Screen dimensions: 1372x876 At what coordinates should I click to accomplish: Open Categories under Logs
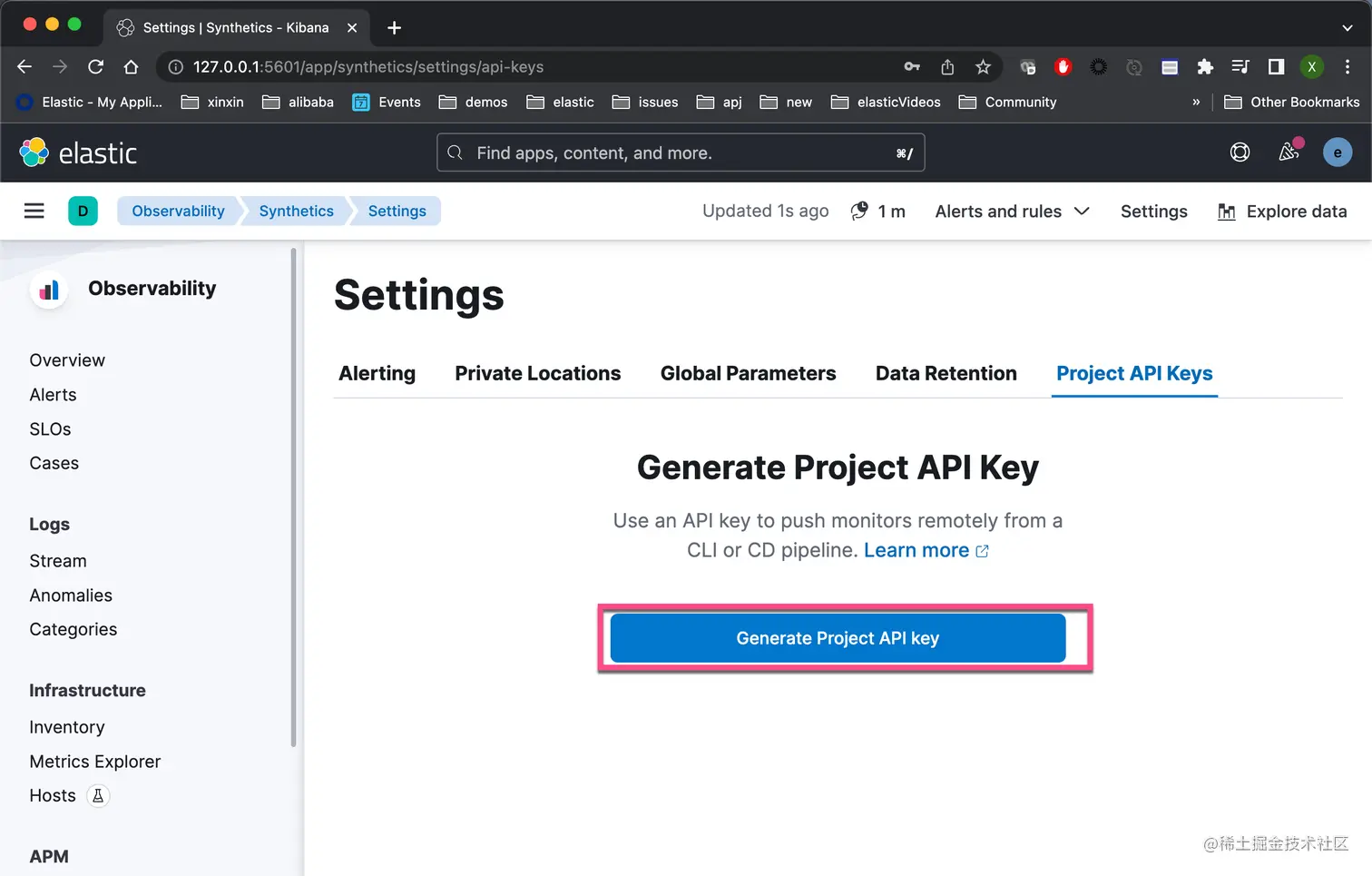(73, 629)
